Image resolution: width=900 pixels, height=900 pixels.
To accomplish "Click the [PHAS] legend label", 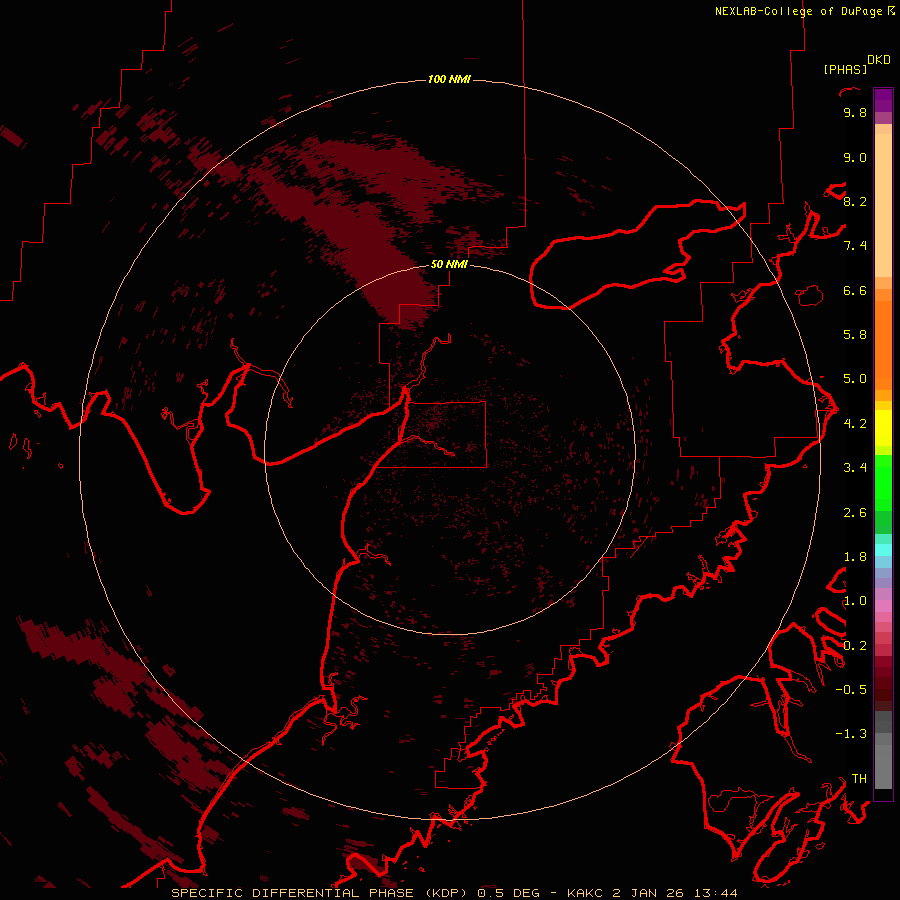I will click(x=845, y=69).
